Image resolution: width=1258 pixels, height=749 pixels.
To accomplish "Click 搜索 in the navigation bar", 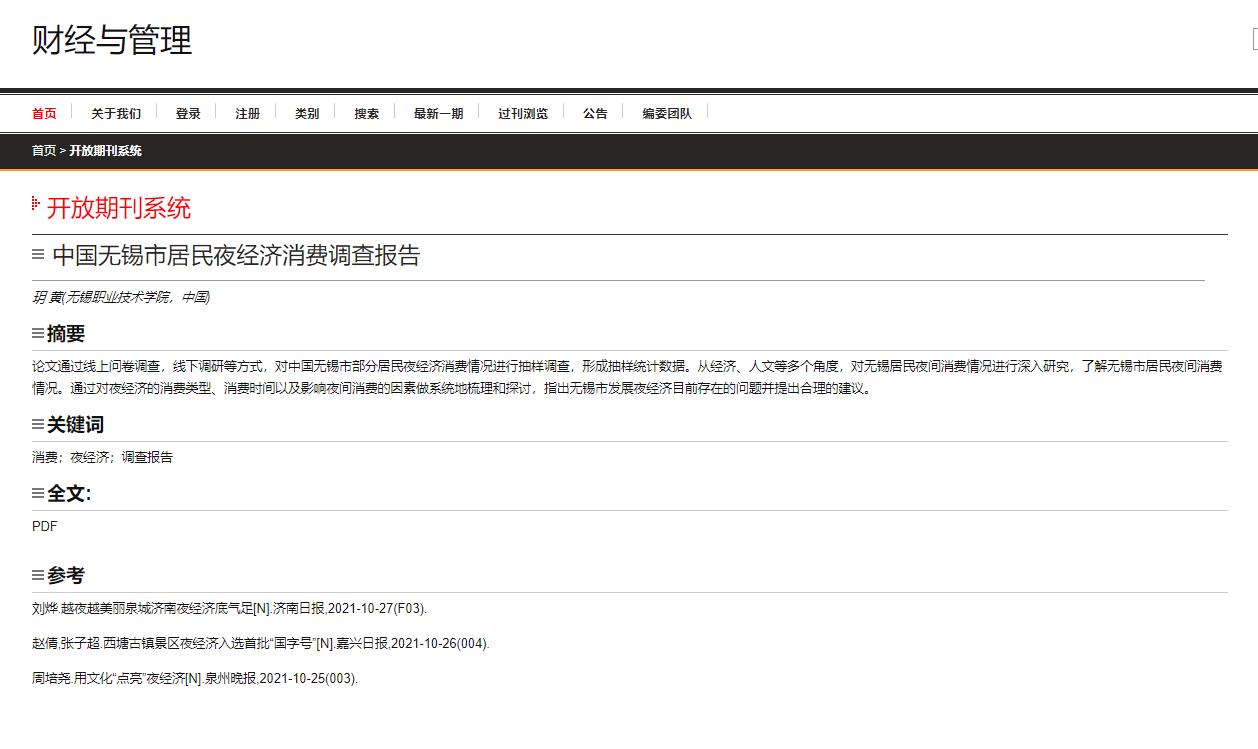I will pyautogui.click(x=367, y=113).
